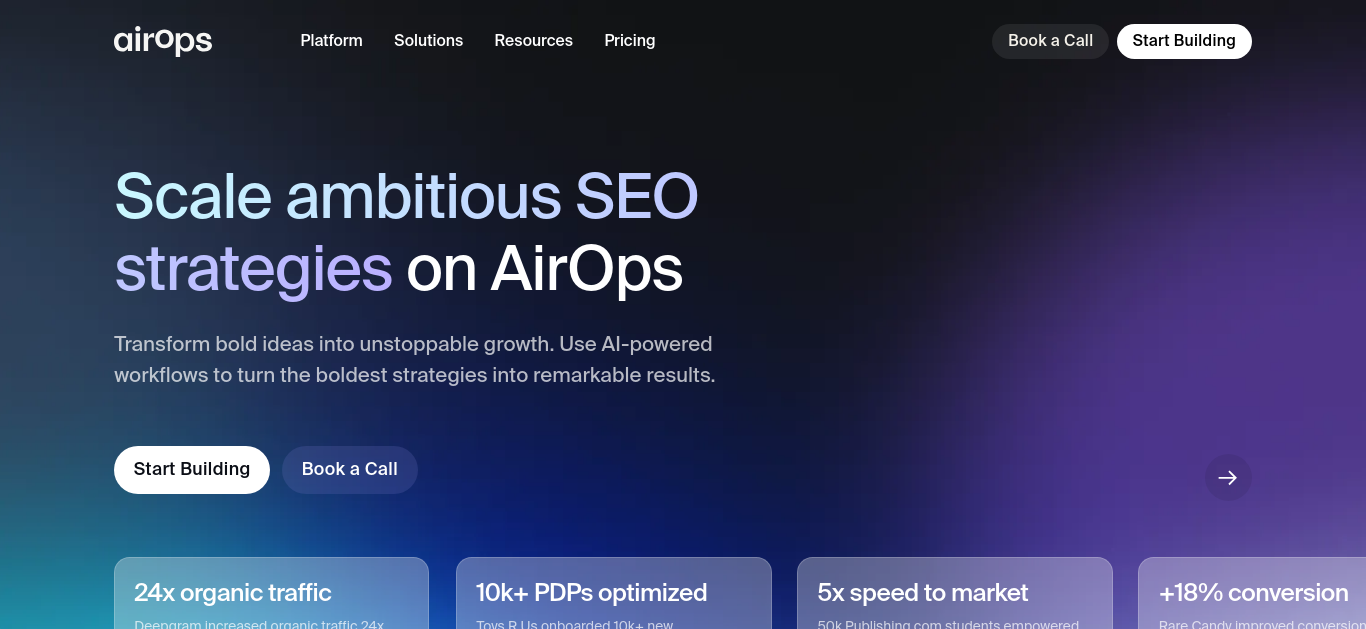Screen dimensions: 1366x629
Task: Click Book a Call in the header
Action: pos(1050,41)
